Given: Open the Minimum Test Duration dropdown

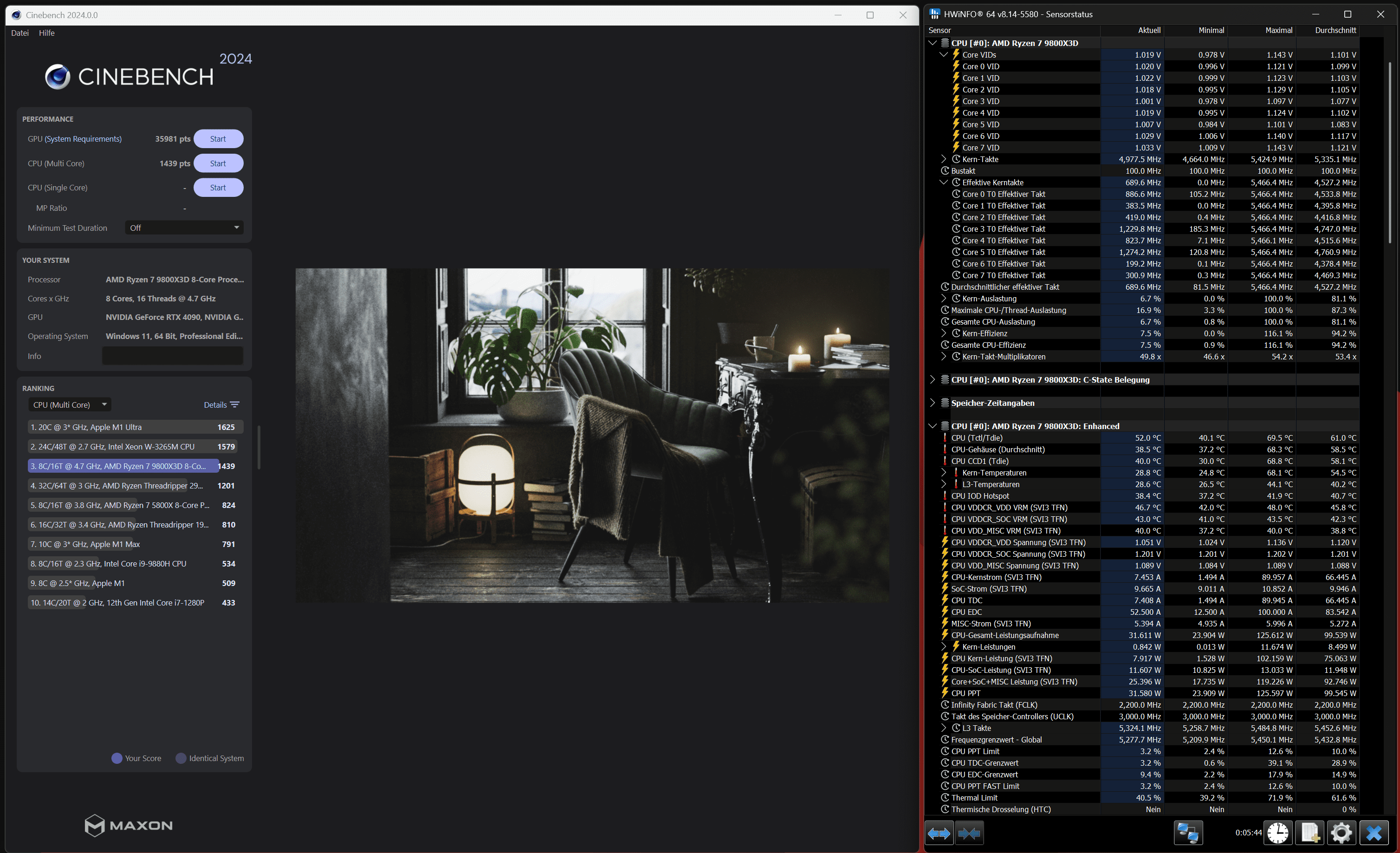Looking at the screenshot, I should (x=184, y=228).
